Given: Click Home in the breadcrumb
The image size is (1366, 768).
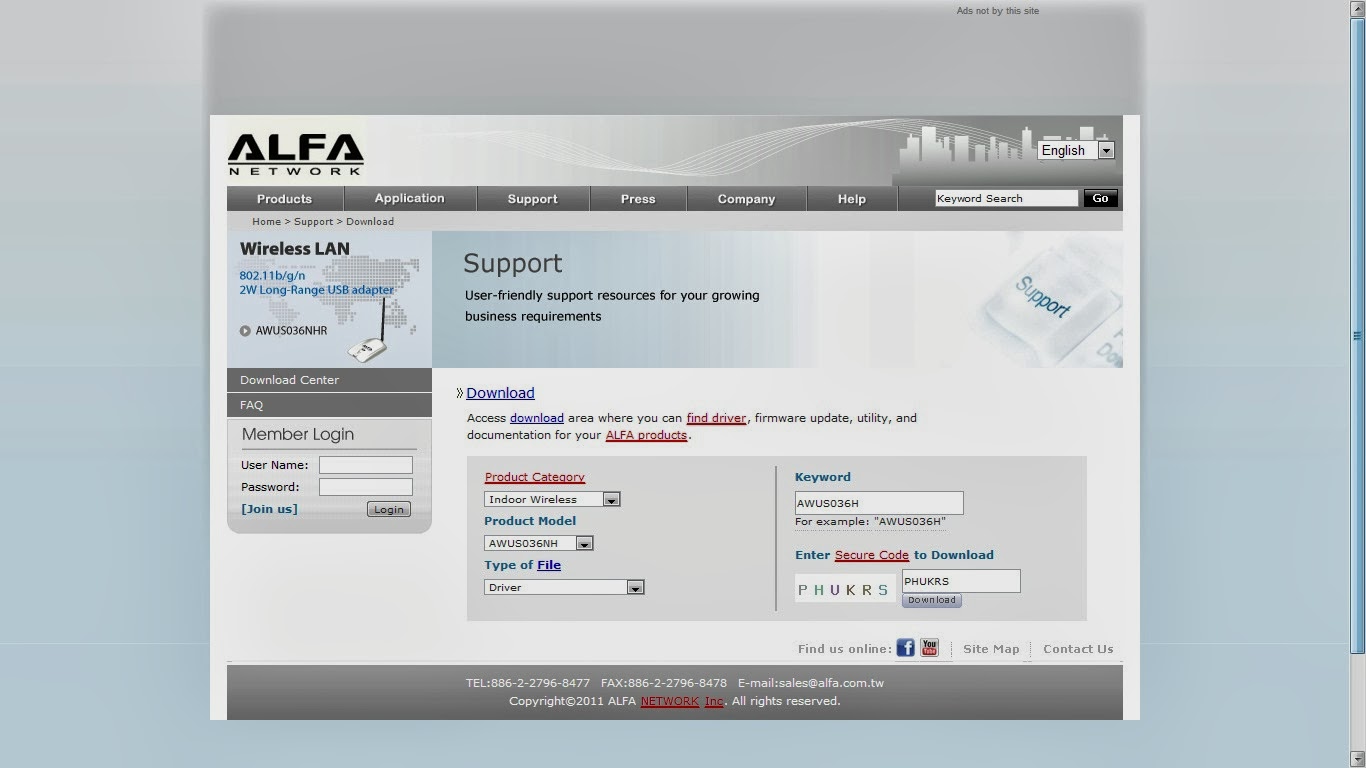Looking at the screenshot, I should click(266, 222).
